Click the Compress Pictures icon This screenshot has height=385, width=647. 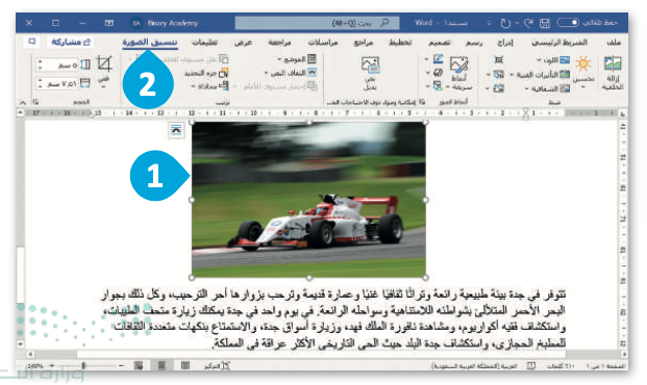(498, 60)
